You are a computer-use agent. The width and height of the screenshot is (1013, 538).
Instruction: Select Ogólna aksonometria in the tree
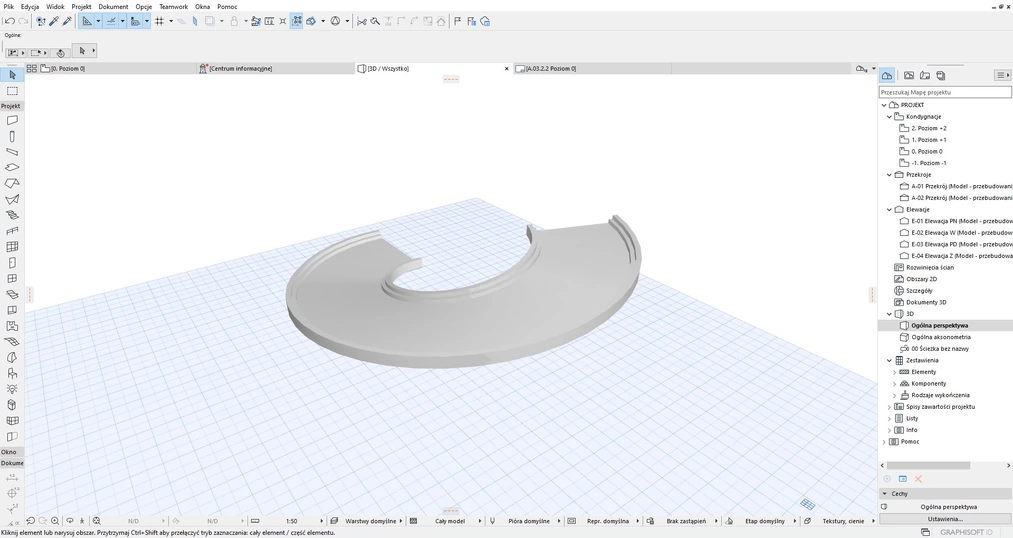[x=941, y=337]
